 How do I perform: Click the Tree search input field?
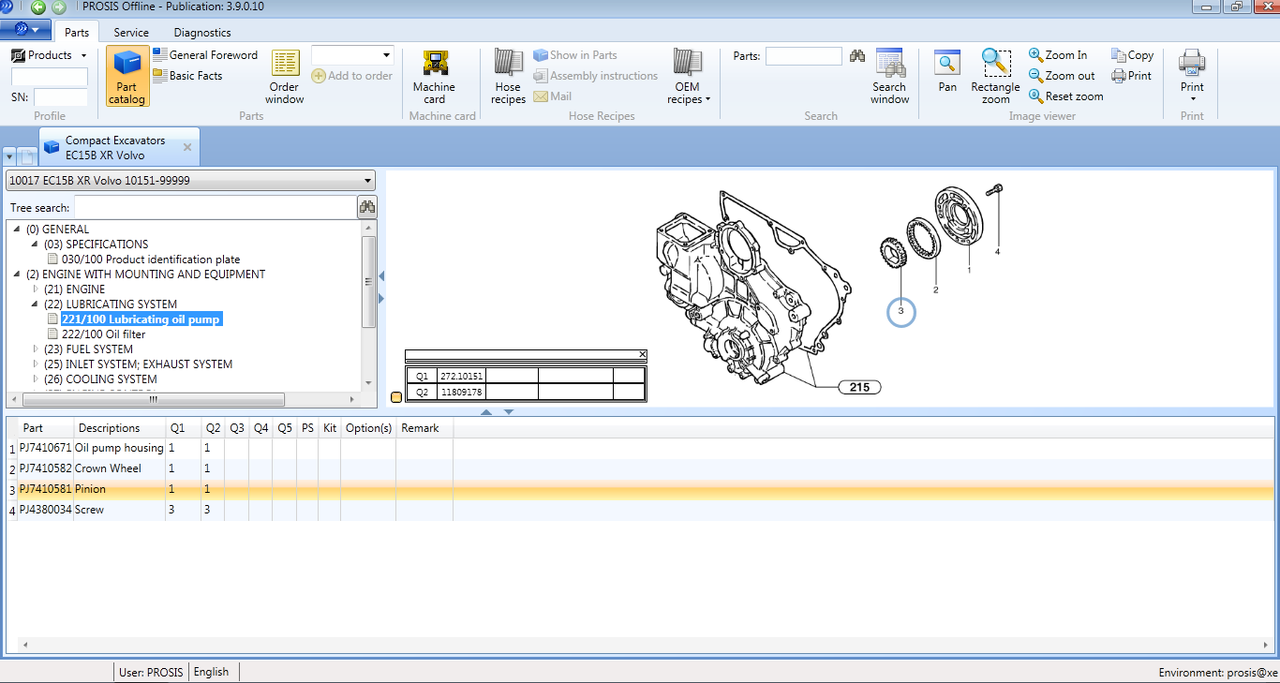[x=215, y=207]
